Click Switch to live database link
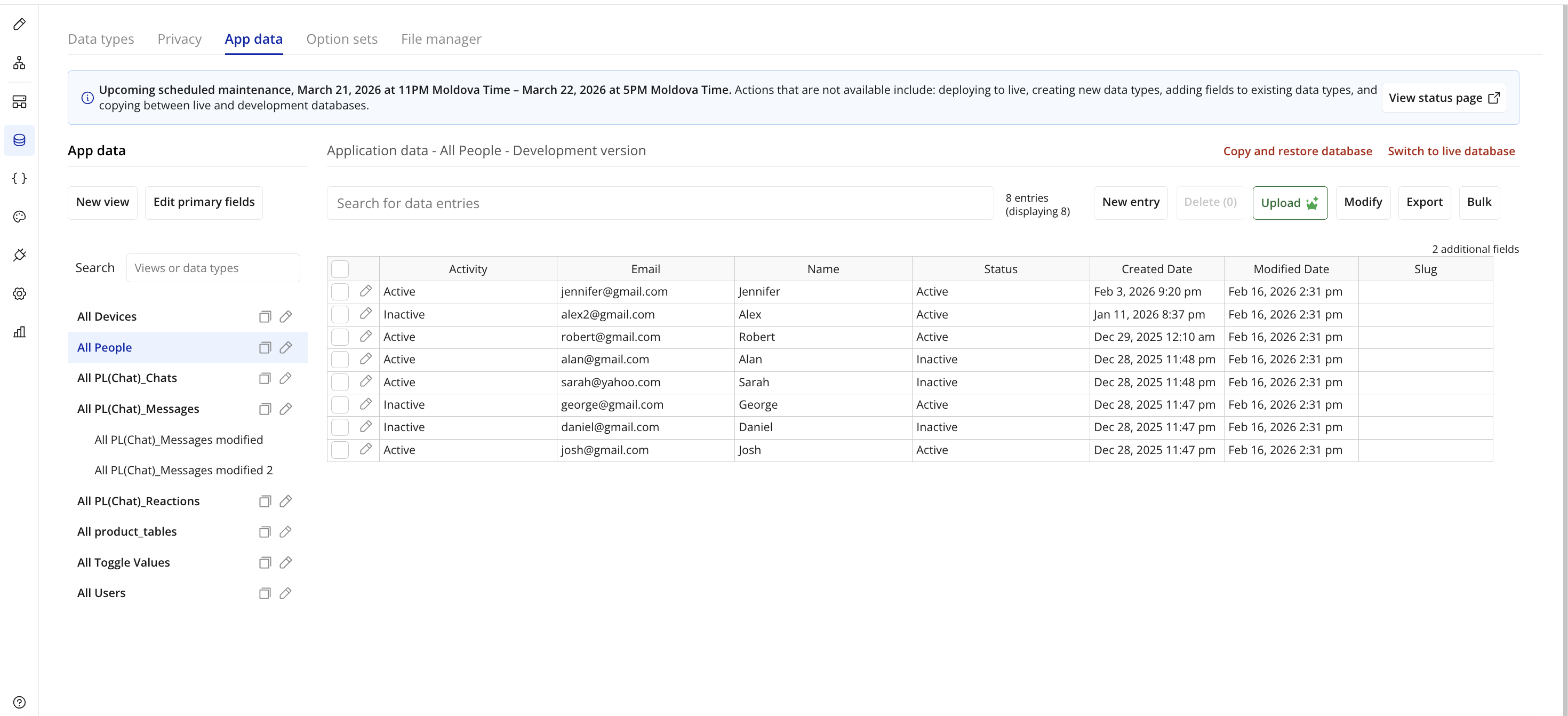Image resolution: width=1568 pixels, height=716 pixels. click(1451, 151)
